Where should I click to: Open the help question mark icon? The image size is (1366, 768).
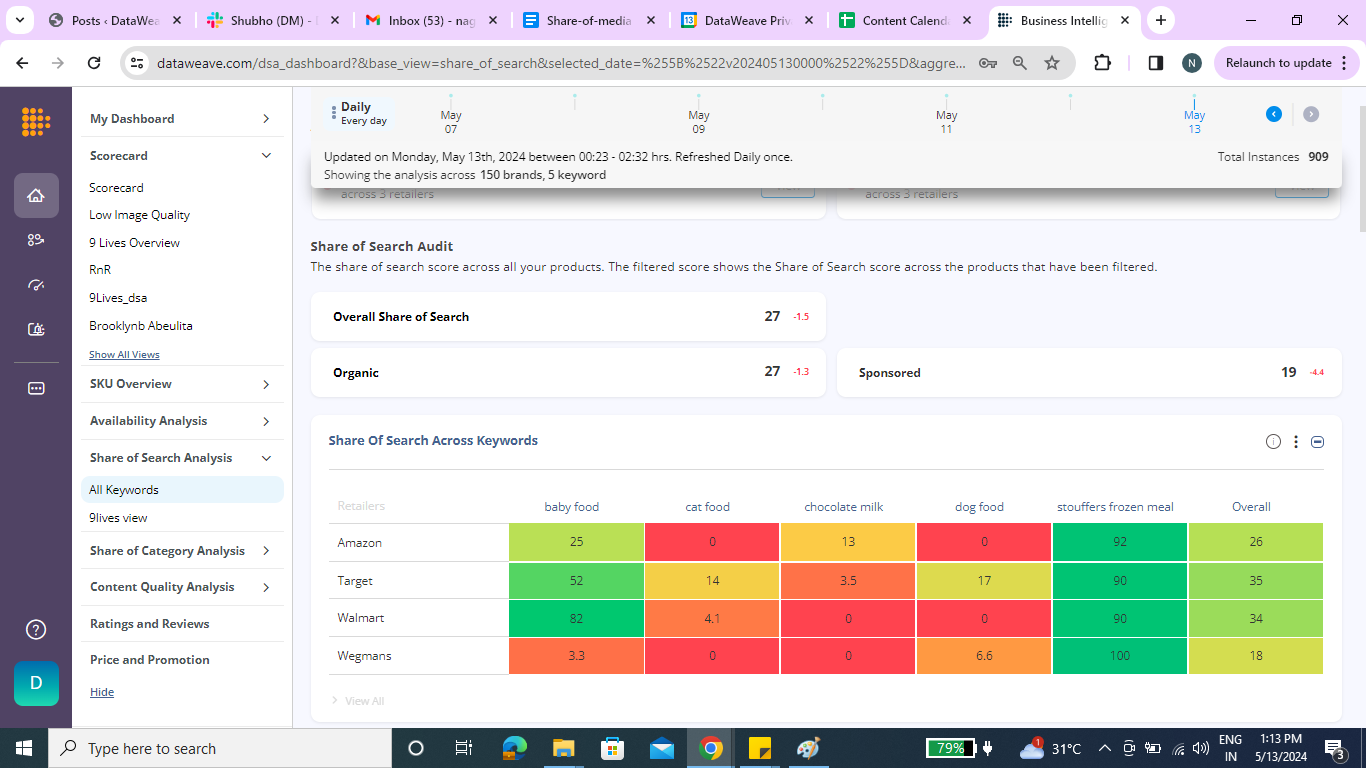36,629
